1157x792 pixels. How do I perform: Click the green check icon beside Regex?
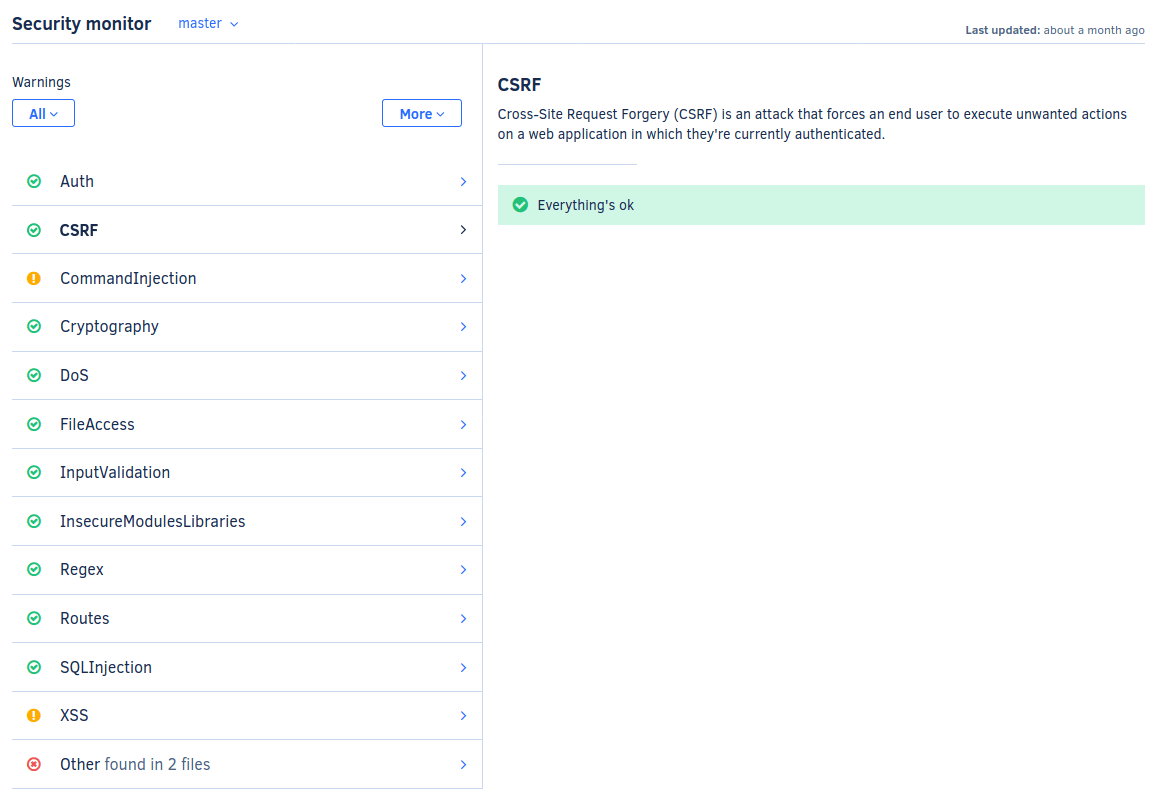point(34,569)
